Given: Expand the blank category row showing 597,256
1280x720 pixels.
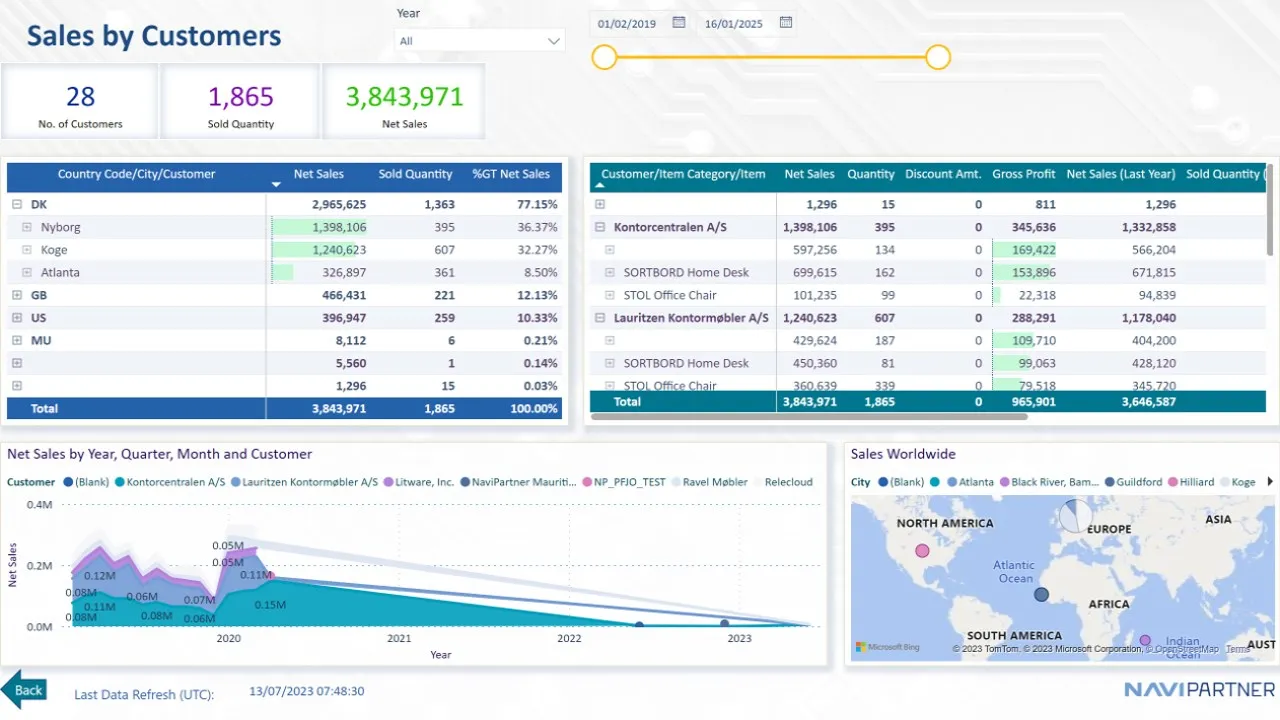Looking at the screenshot, I should 610,250.
